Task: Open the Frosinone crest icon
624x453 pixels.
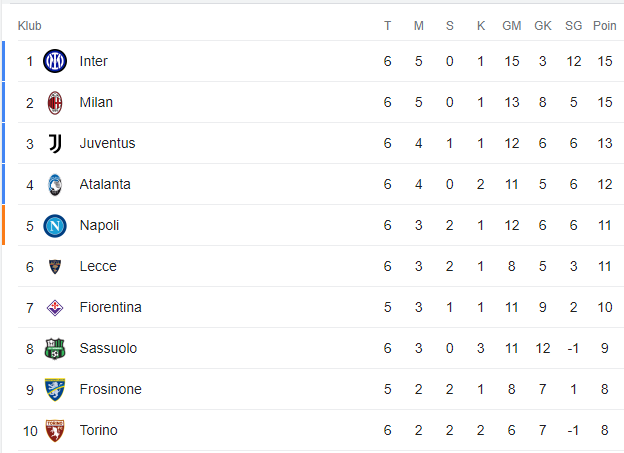Action: point(55,390)
